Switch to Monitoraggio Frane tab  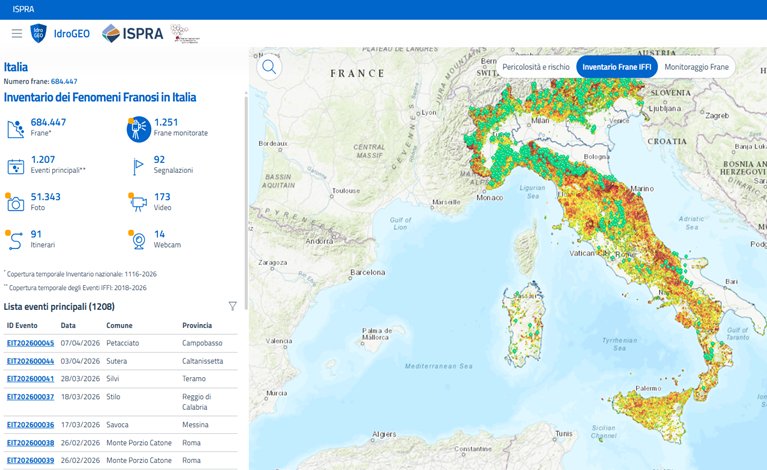[x=696, y=67]
